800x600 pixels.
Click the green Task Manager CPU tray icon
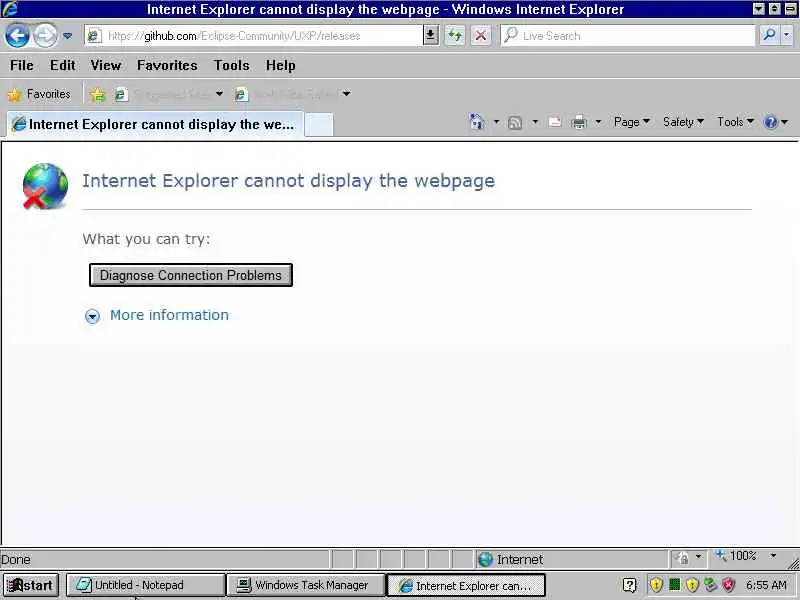point(674,584)
